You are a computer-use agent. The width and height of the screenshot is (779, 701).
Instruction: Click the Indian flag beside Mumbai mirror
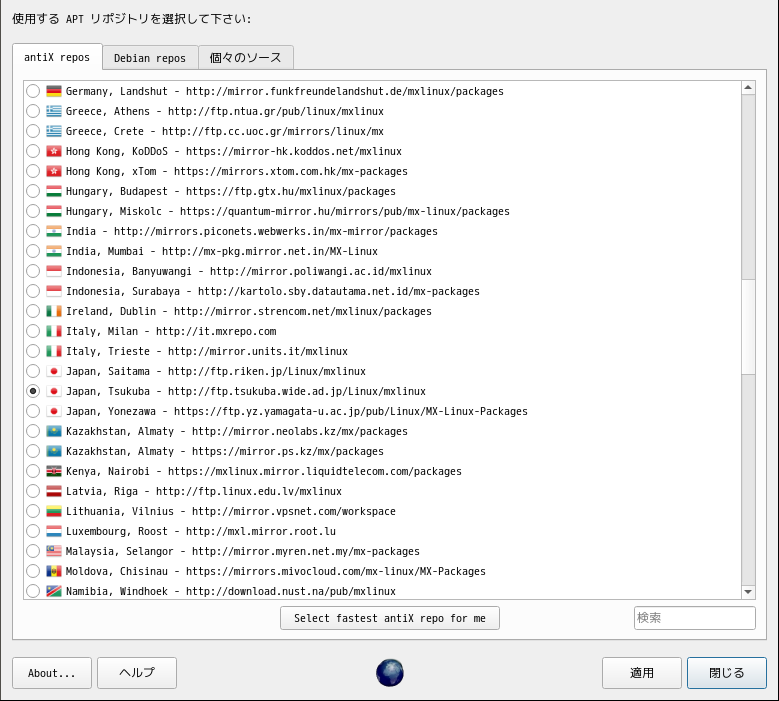[54, 251]
